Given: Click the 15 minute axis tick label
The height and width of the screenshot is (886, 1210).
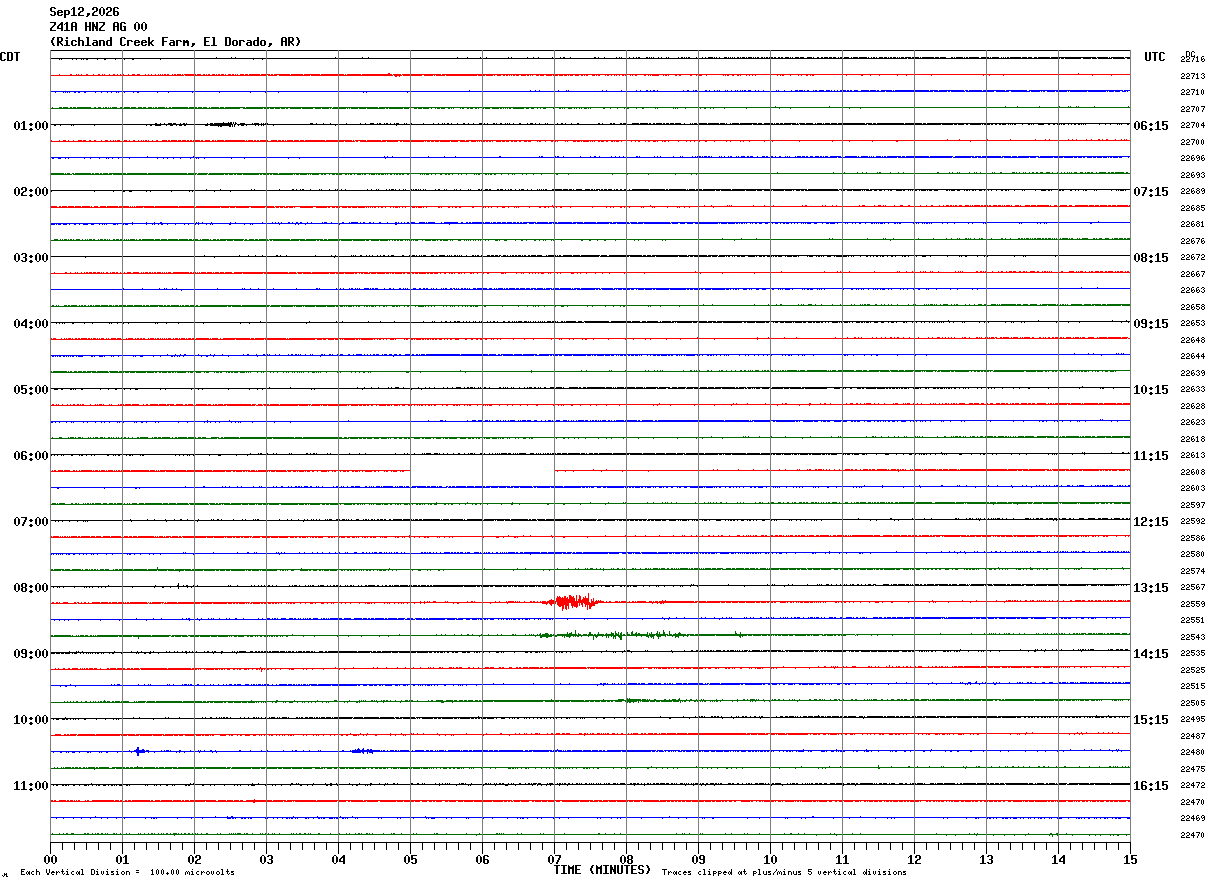Looking at the screenshot, I should tap(1130, 859).
